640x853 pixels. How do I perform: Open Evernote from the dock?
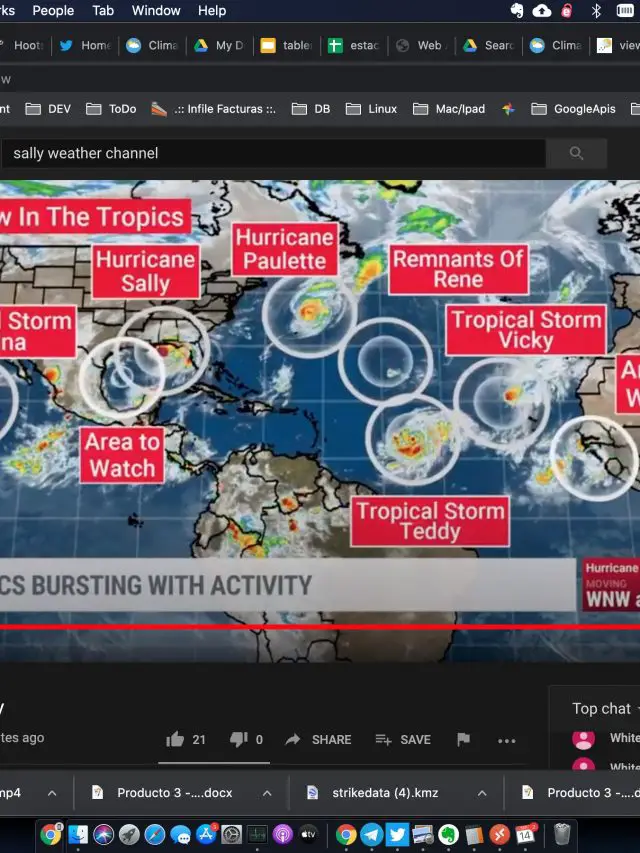[448, 834]
